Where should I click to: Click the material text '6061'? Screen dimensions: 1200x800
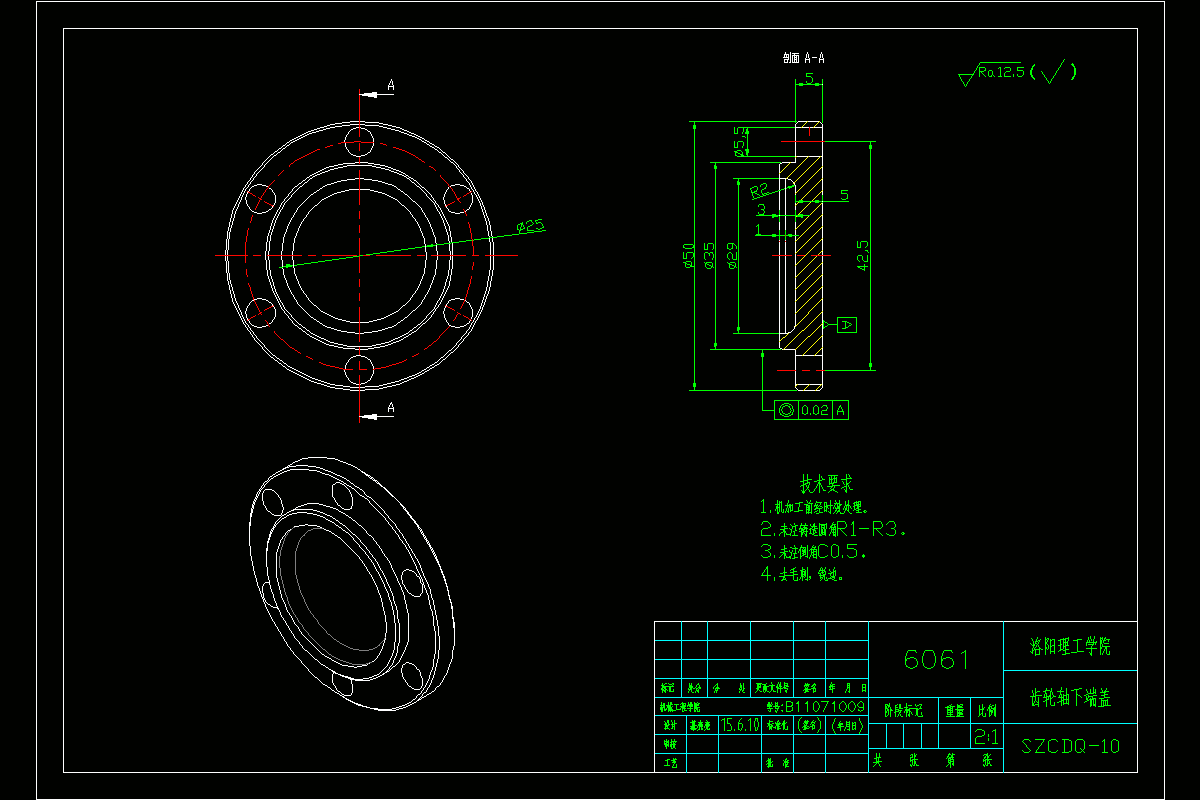(937, 660)
